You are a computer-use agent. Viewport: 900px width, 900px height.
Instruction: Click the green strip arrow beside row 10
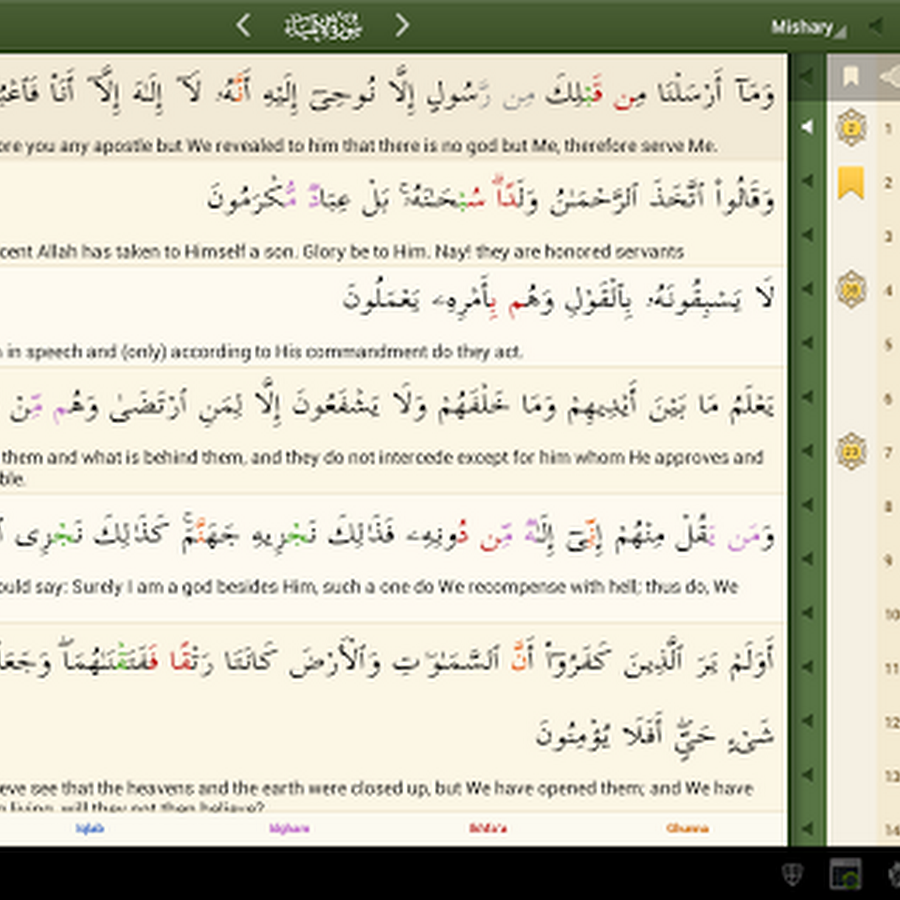807,612
